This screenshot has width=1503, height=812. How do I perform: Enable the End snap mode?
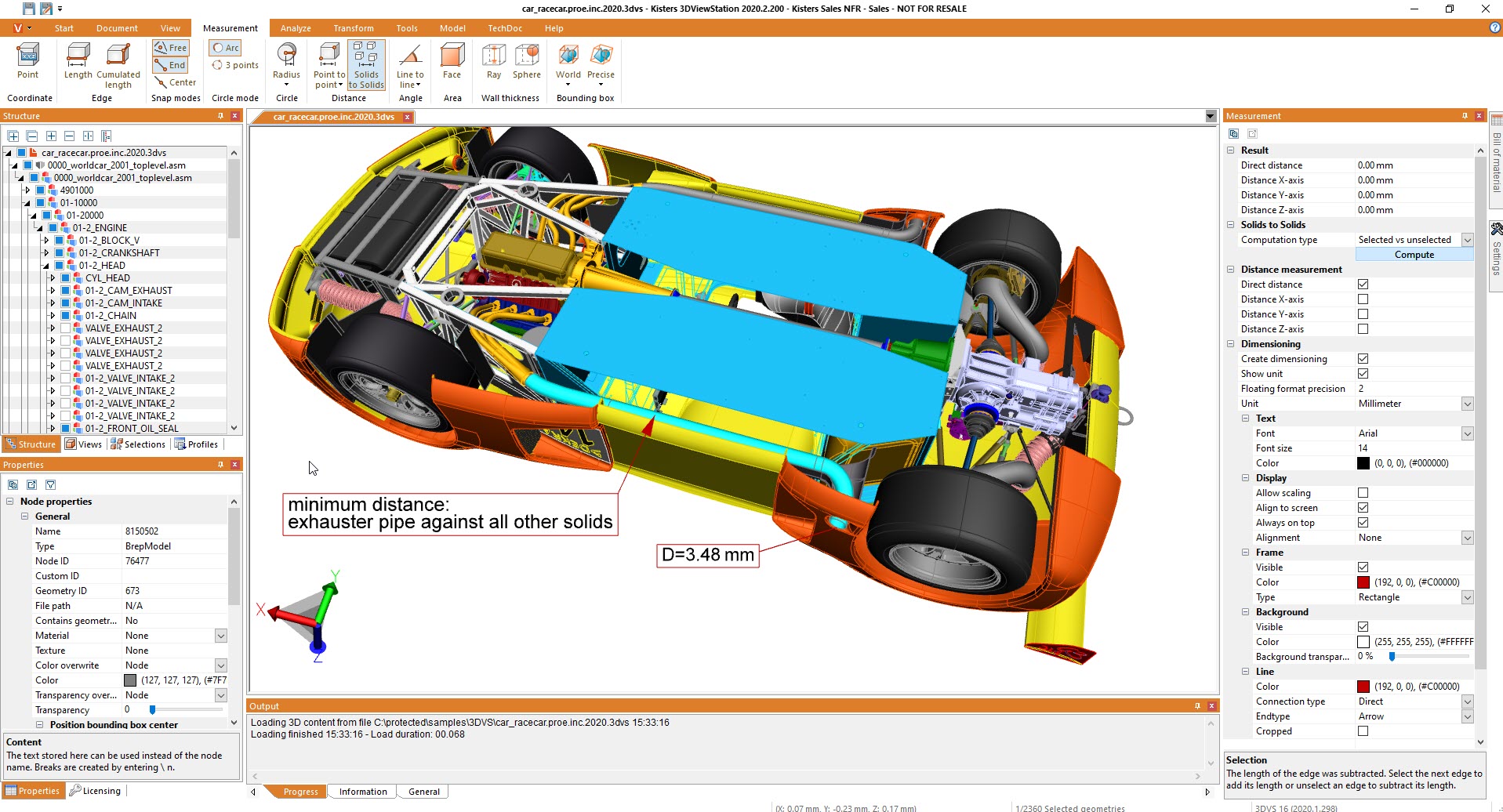171,65
